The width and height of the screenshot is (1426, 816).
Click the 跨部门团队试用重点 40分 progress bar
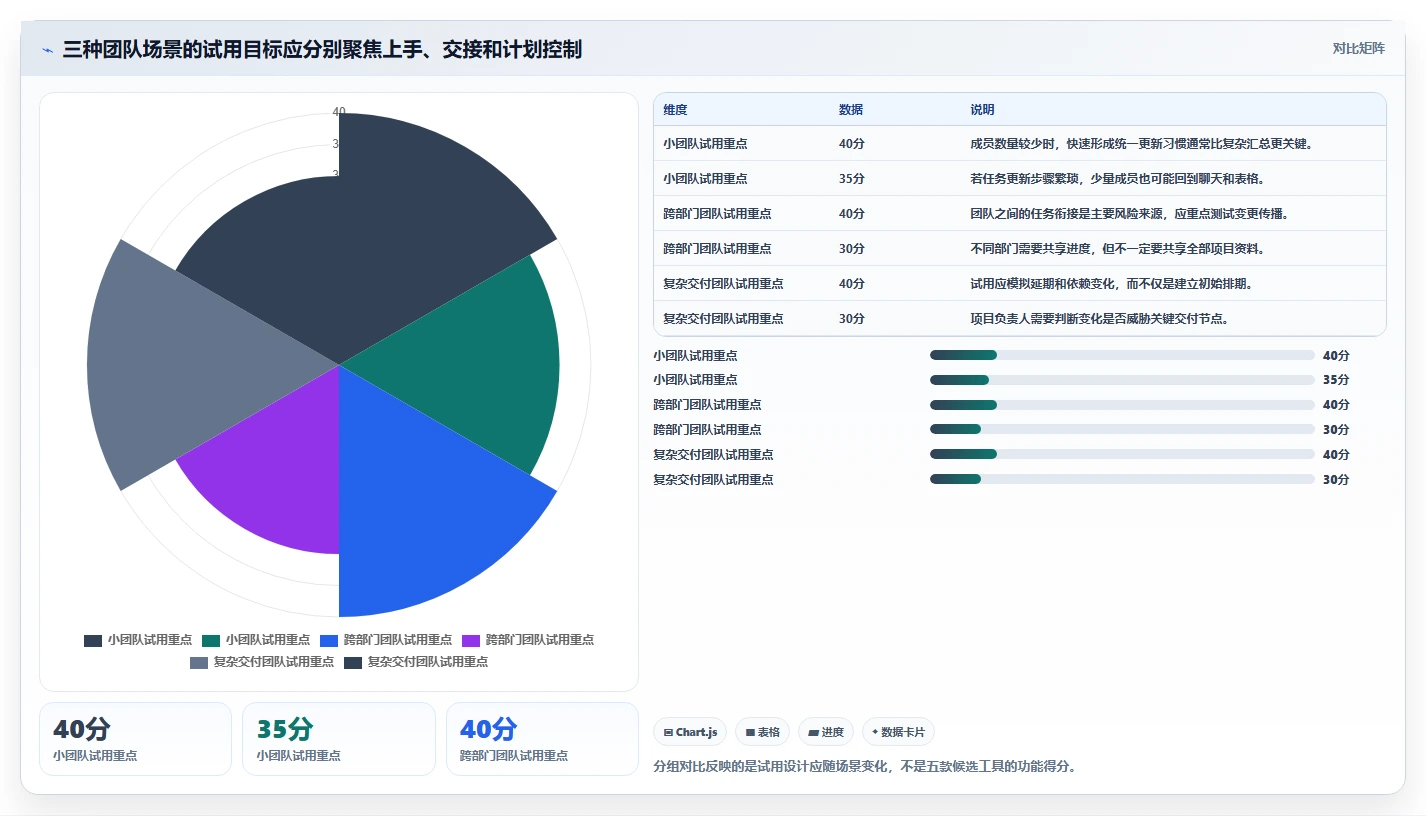1122,405
